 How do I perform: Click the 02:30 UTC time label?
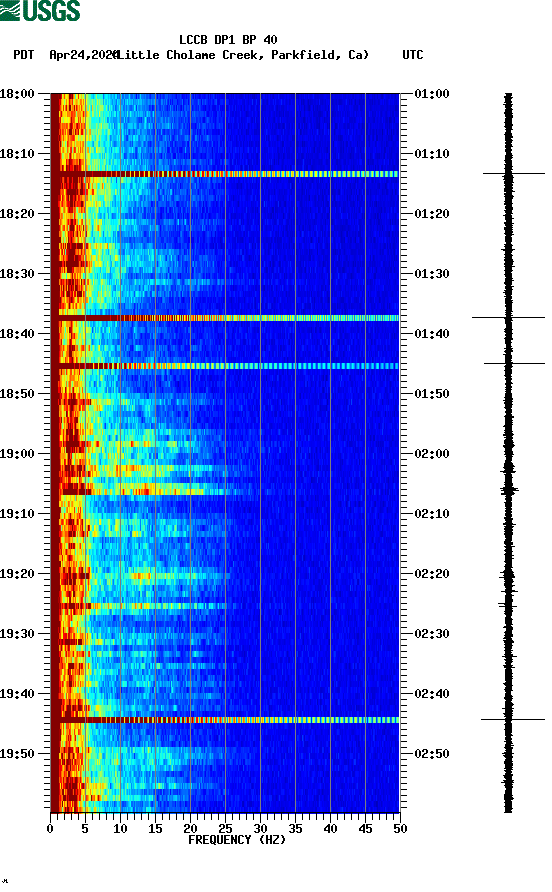click(x=432, y=634)
